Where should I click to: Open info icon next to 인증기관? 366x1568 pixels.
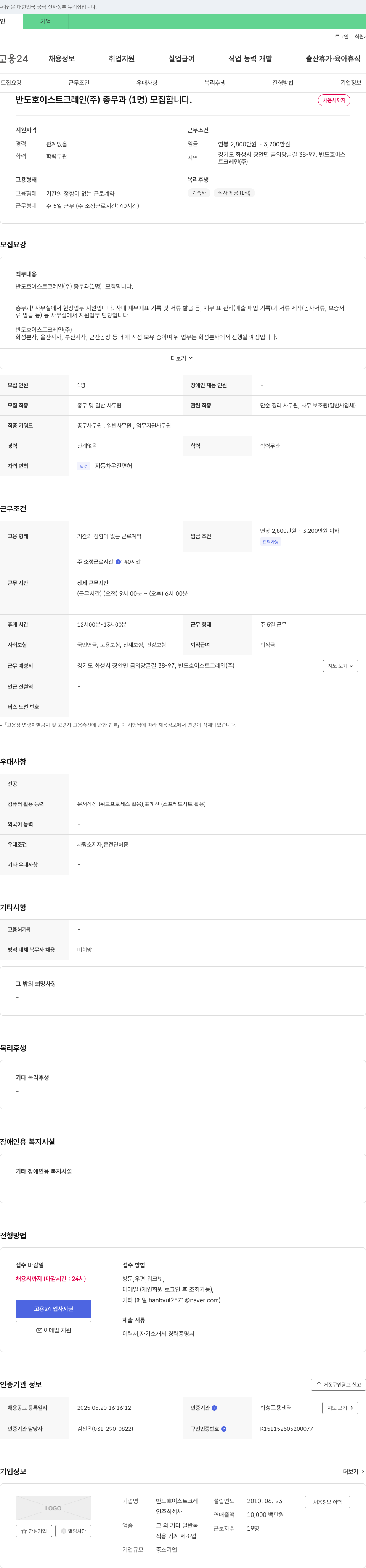(214, 1408)
